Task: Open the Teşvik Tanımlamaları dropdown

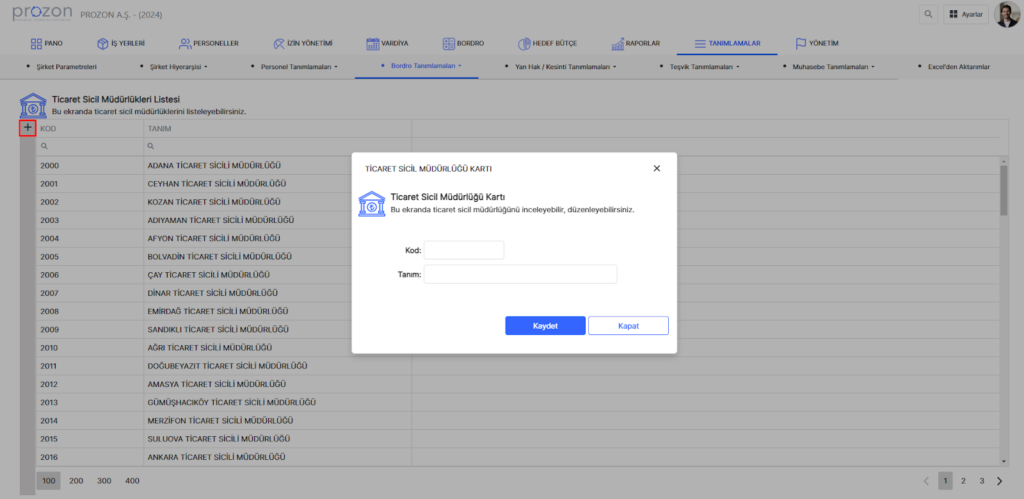Action: coord(699,67)
